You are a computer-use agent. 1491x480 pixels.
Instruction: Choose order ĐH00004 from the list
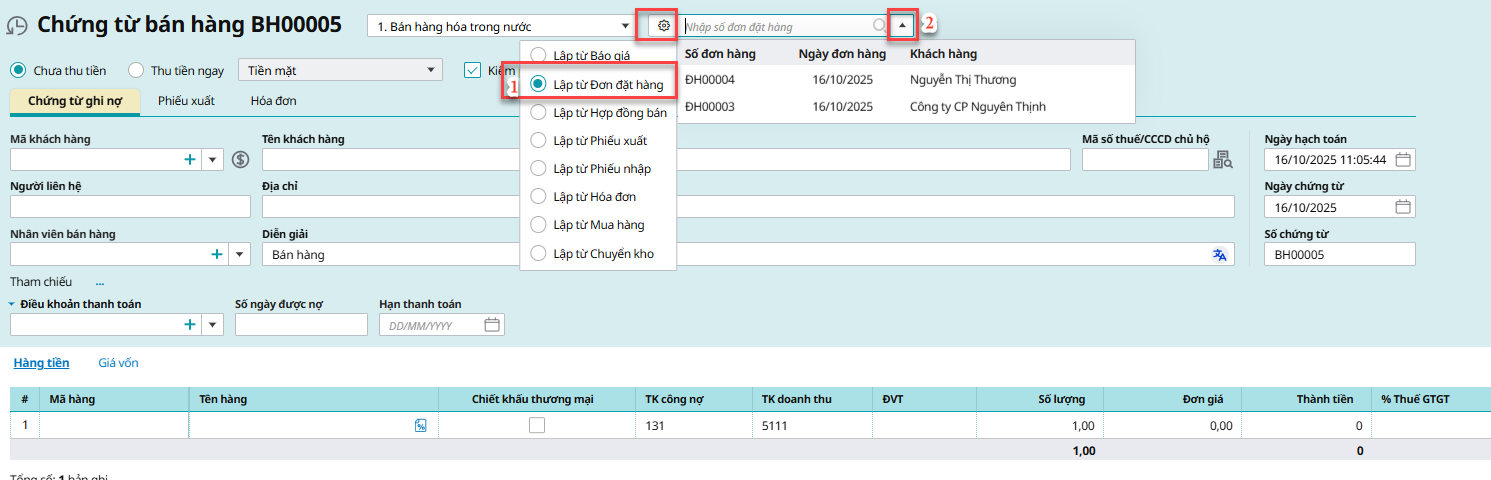710,80
